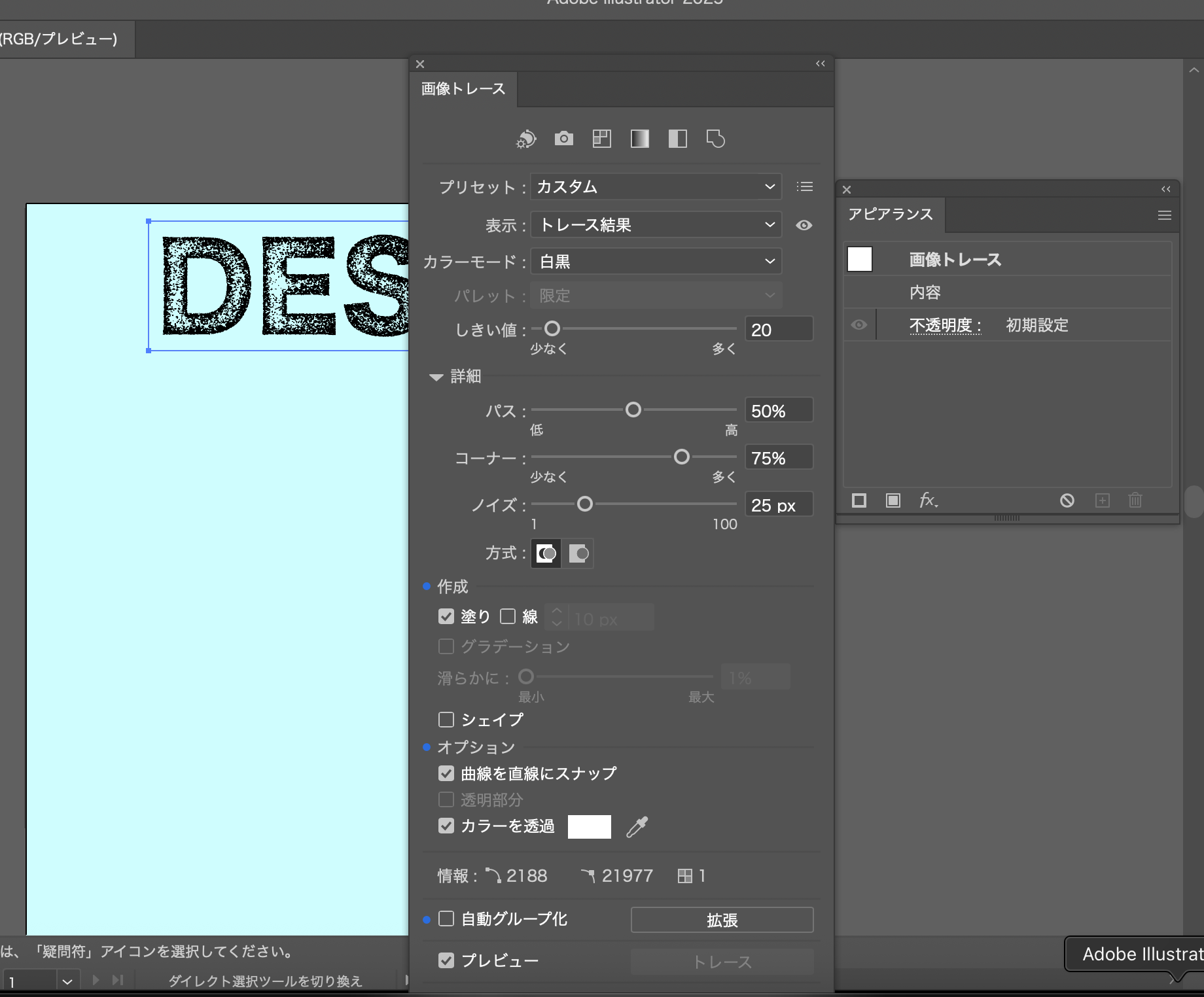The width and height of the screenshot is (1204, 997).
Task: Enable the 線 (stroke) checkbox
Action: click(x=508, y=616)
